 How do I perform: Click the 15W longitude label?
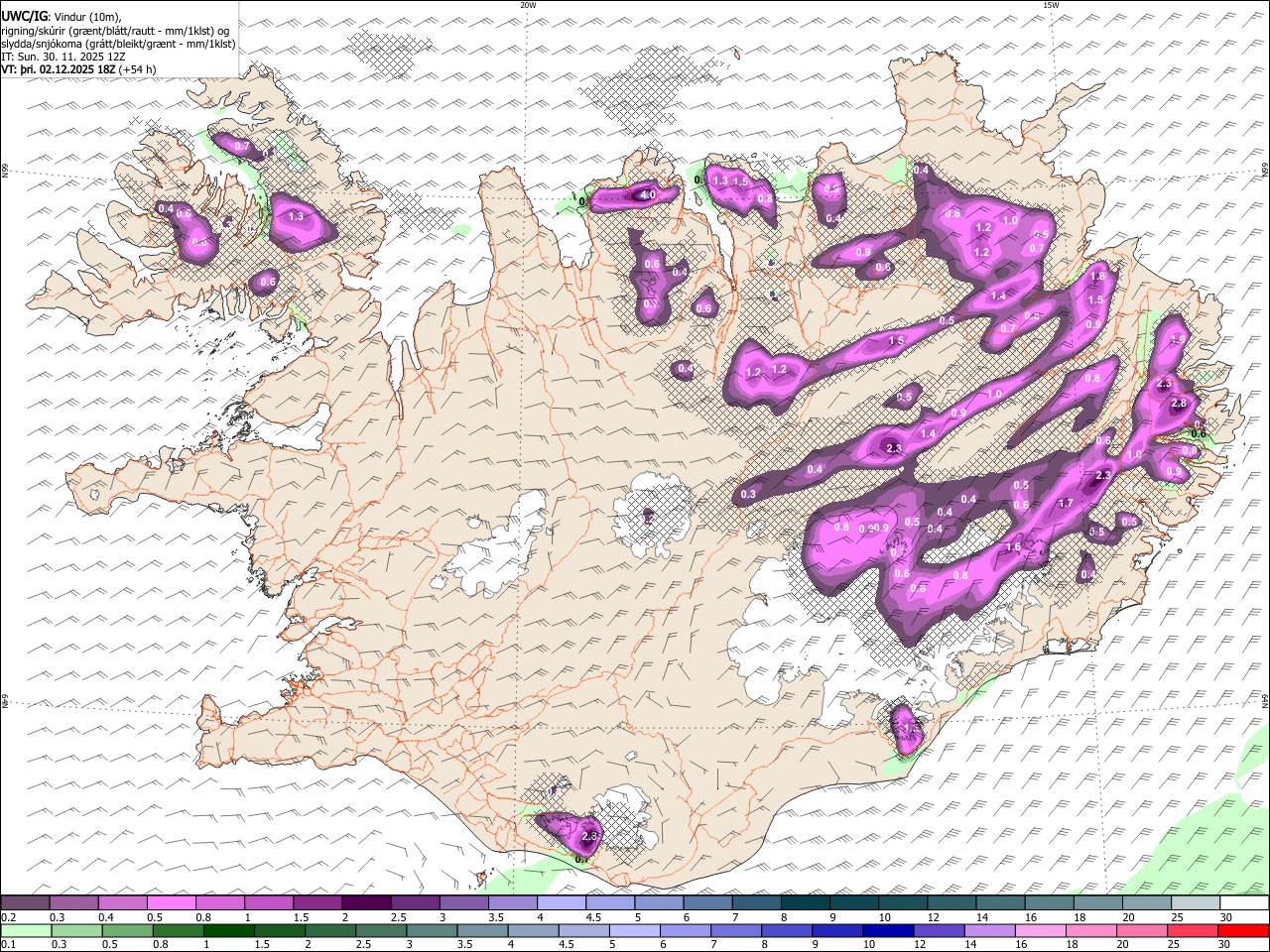click(1051, 5)
